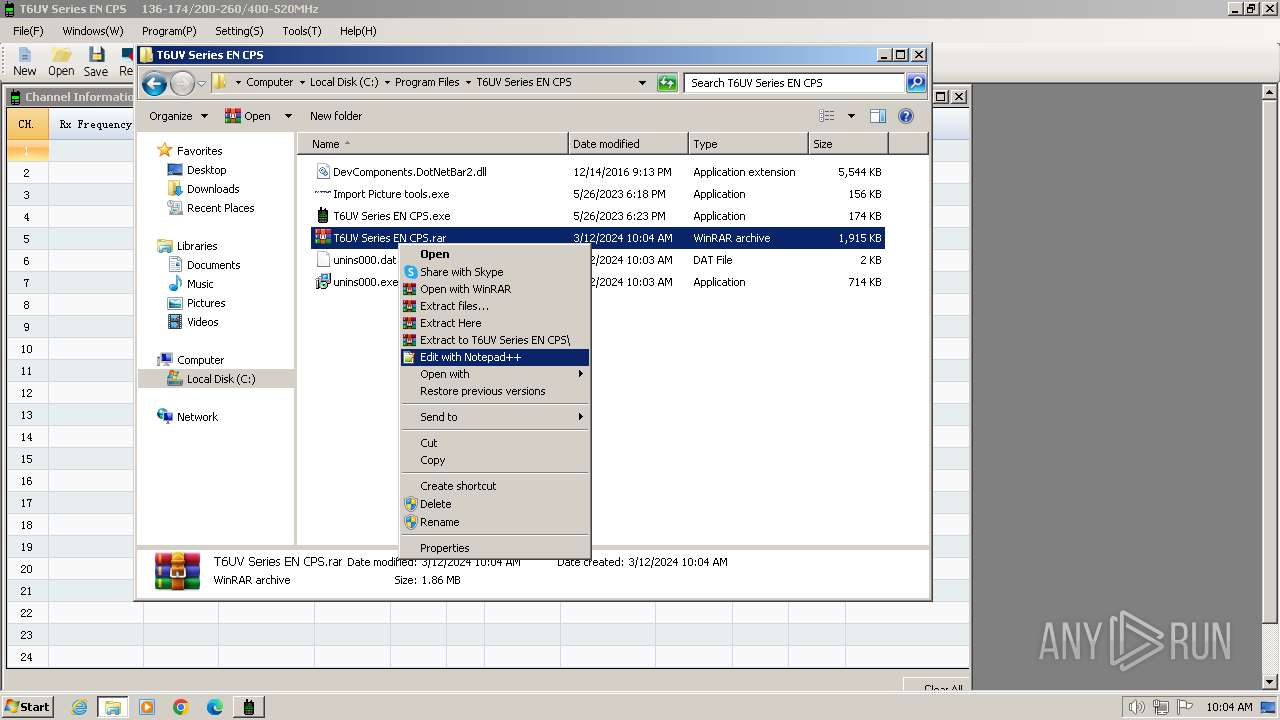Choose Open with WinRAR
The height and width of the screenshot is (720, 1280).
click(495, 289)
